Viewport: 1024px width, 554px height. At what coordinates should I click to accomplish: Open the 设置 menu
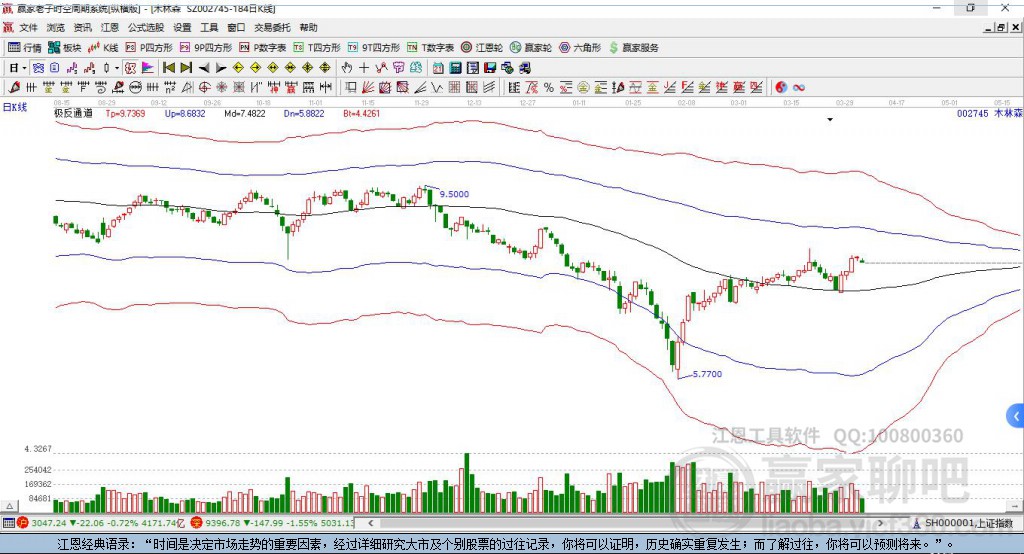[x=182, y=27]
